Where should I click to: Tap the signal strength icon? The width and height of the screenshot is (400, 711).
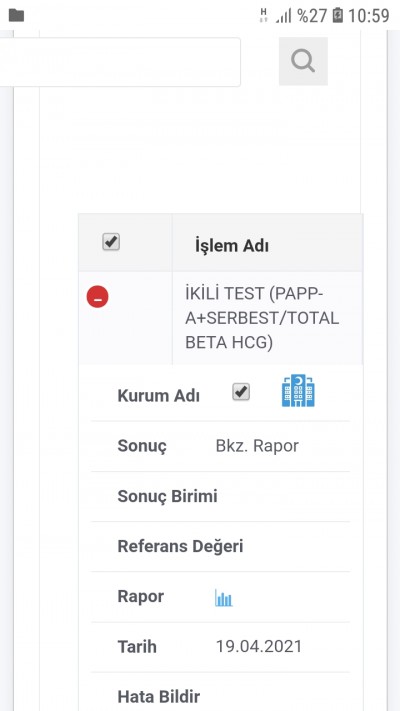(x=283, y=16)
